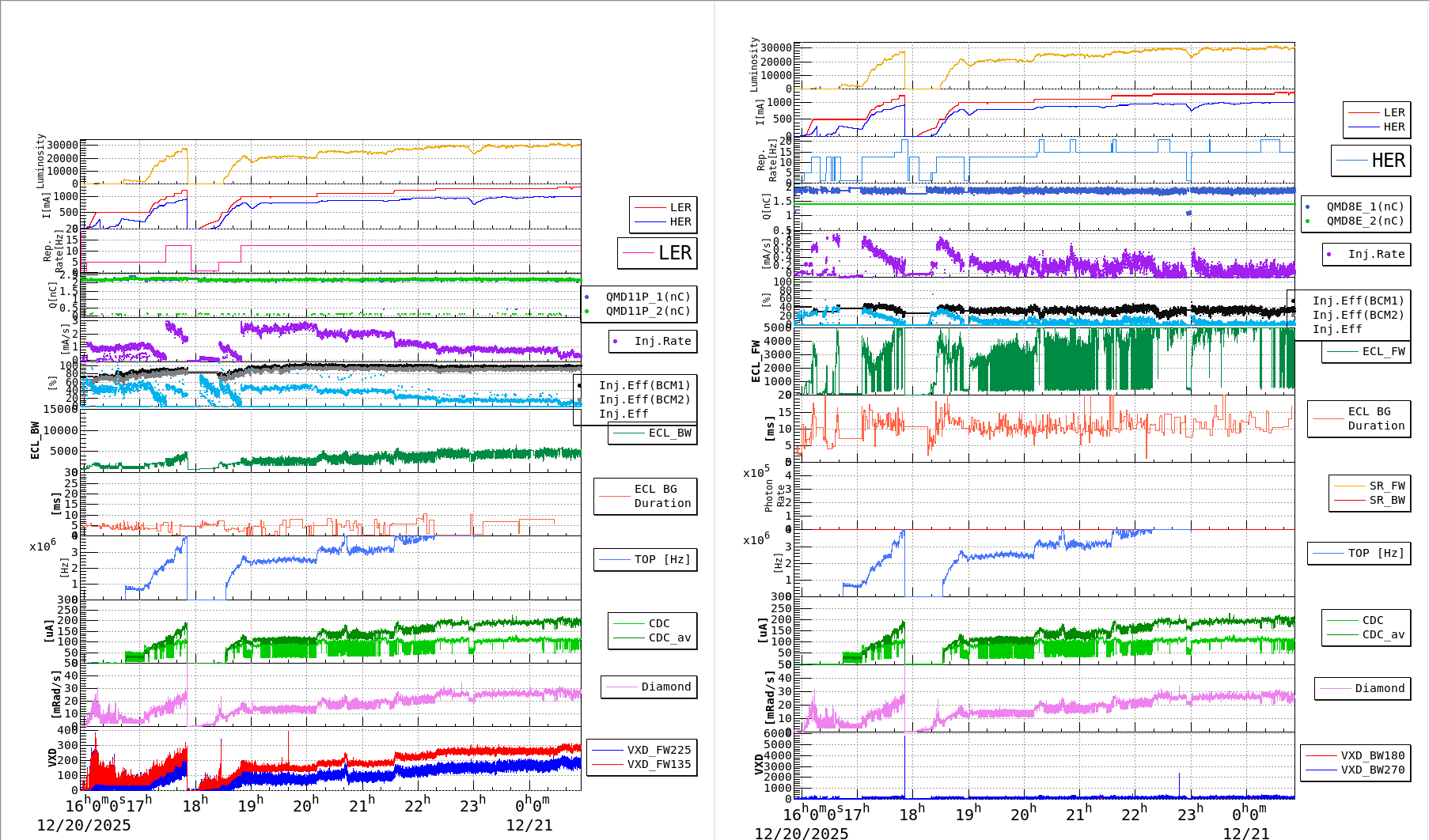Expand the Inj.Eff(BCM1) legend box
This screenshot has height=840, width=1429.
tap(645, 387)
